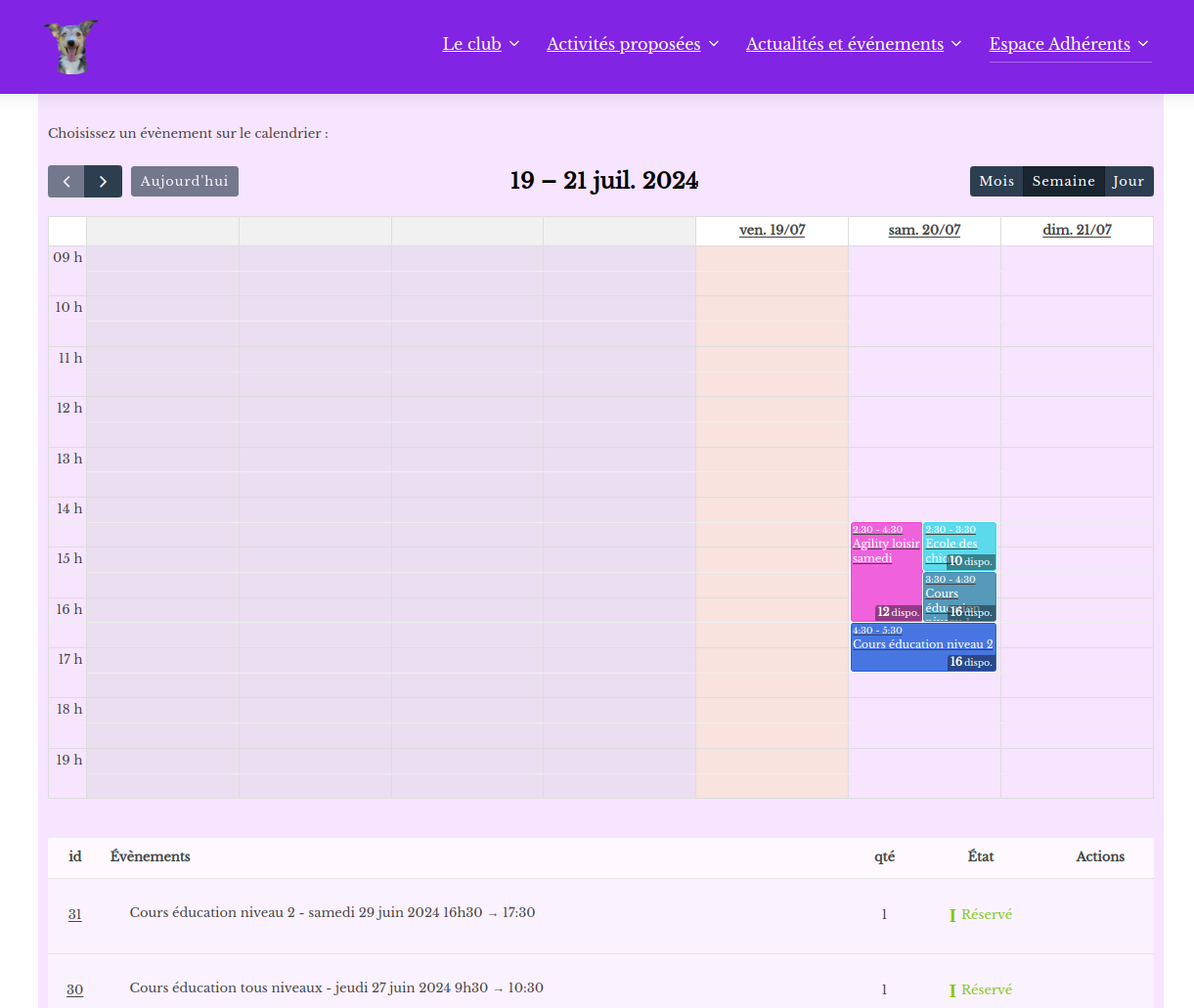Viewport: 1194px width, 1008px height.
Task: Click the Évènements column header
Action: click(x=151, y=856)
